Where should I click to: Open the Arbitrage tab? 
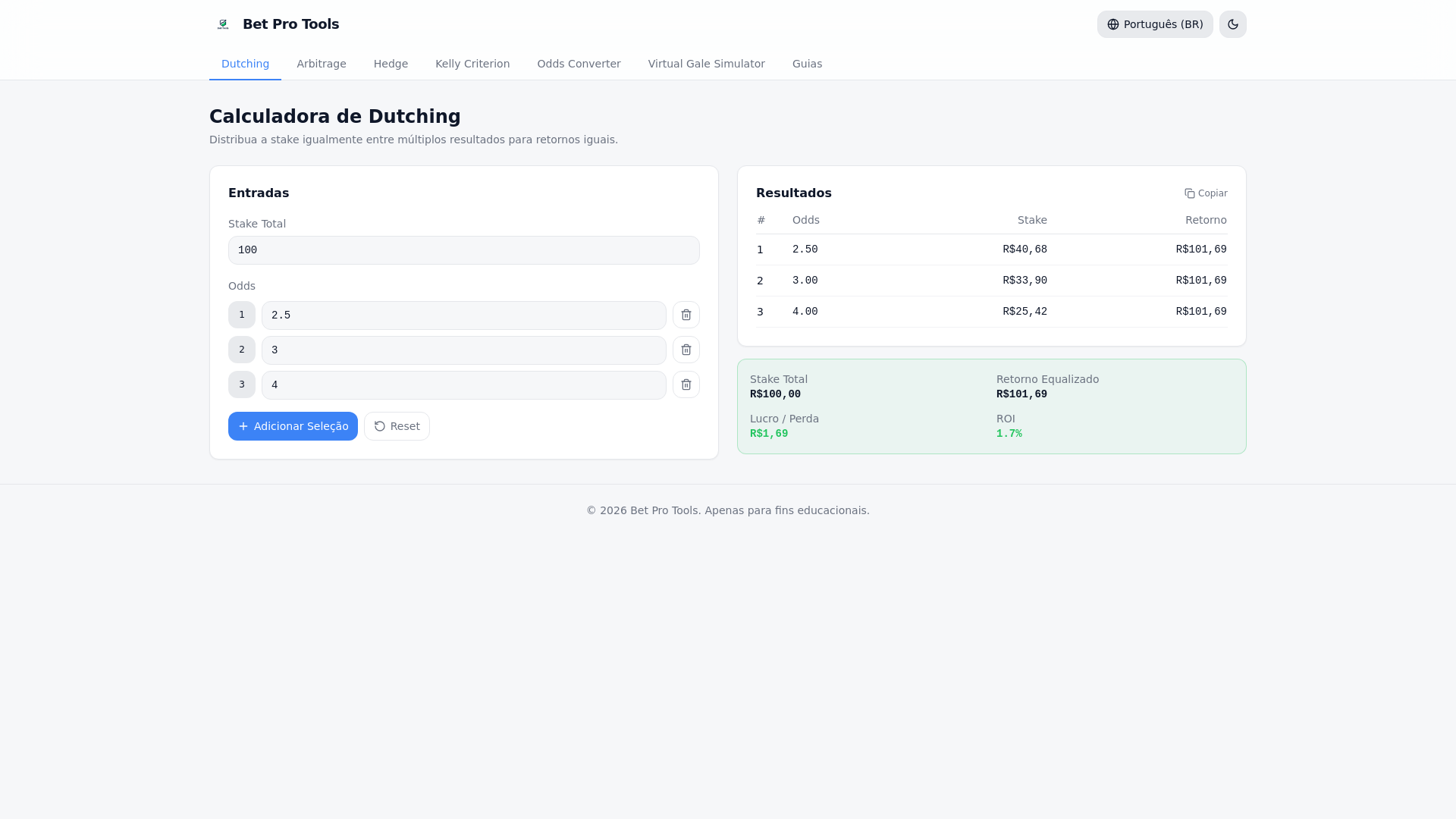click(x=322, y=64)
